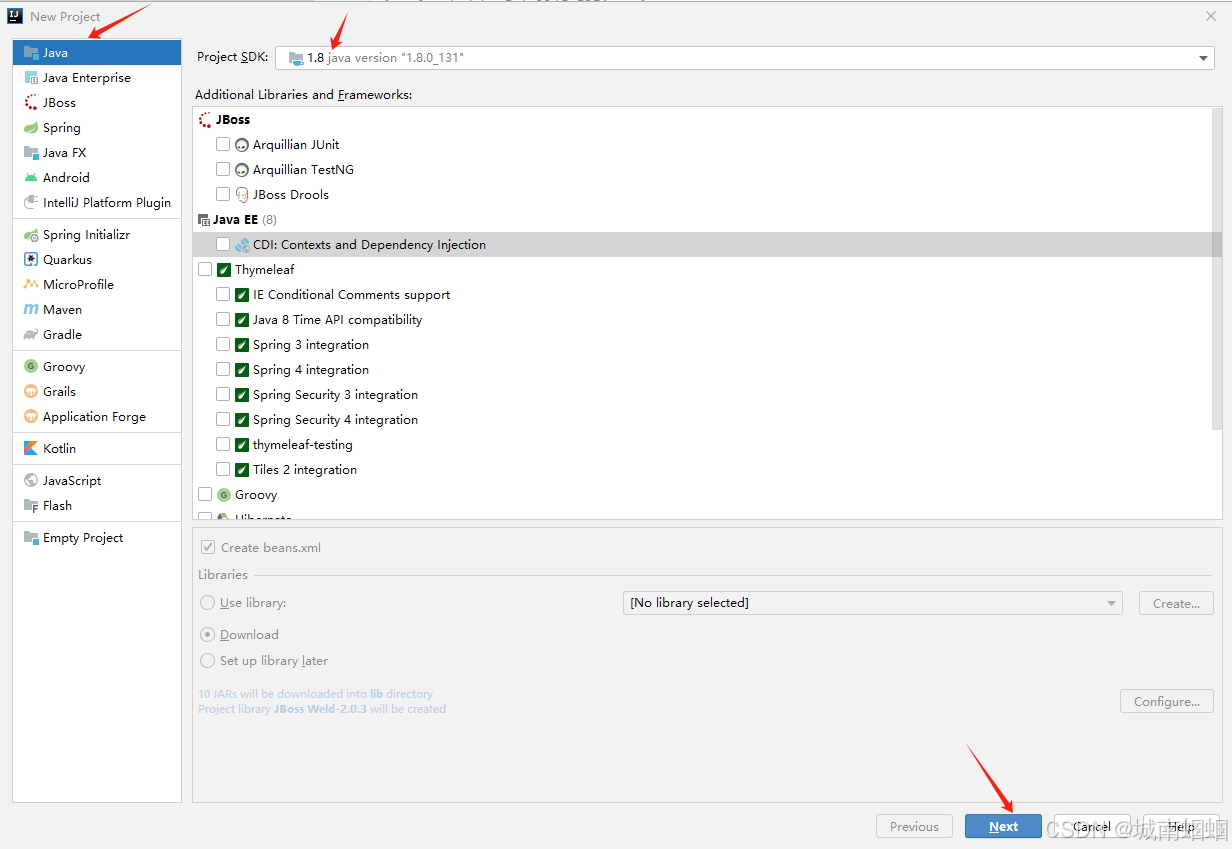Viewport: 1232px width, 849px height.
Task: Open the No library selected dropdown
Action: click(872, 603)
